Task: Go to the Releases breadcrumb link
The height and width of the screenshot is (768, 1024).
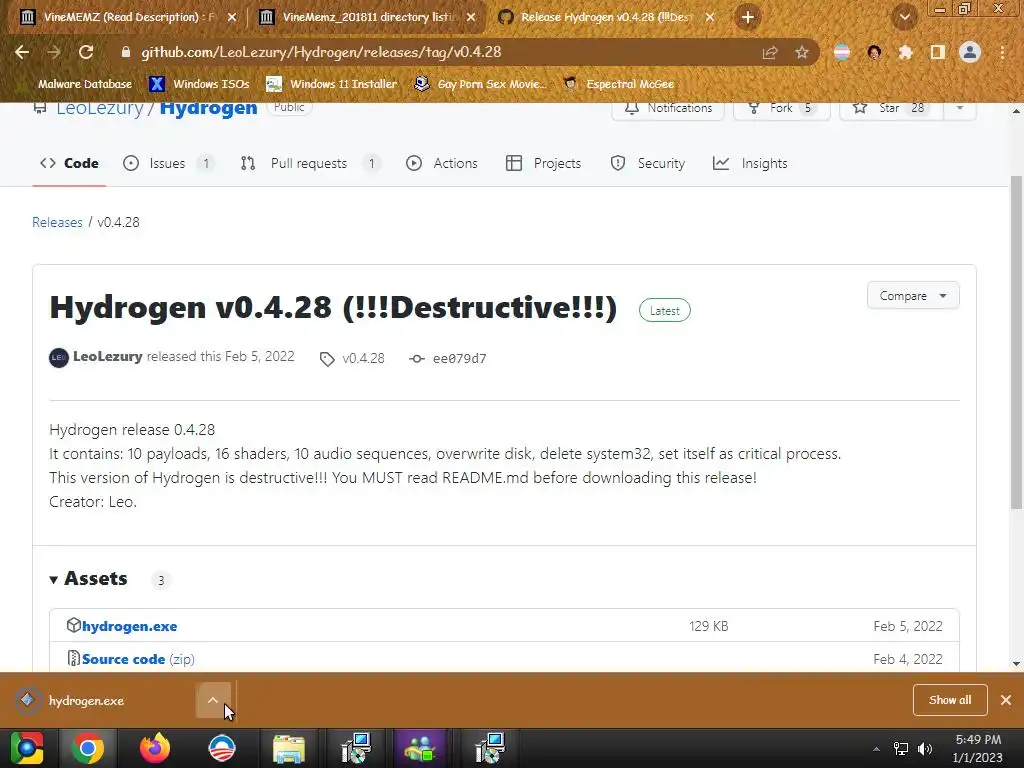Action: click(x=57, y=222)
